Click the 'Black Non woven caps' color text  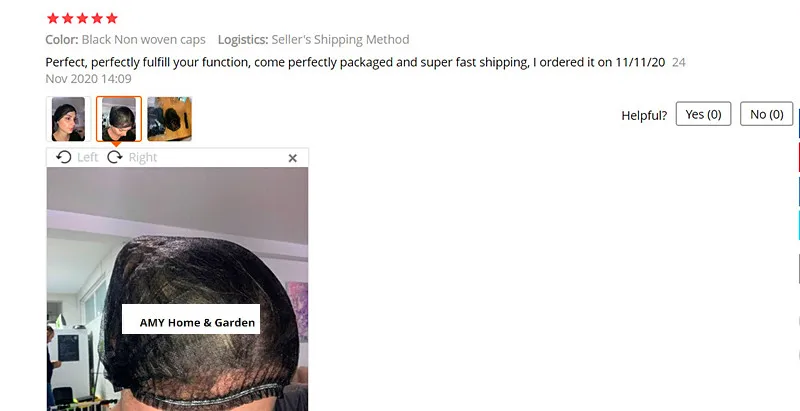143,39
